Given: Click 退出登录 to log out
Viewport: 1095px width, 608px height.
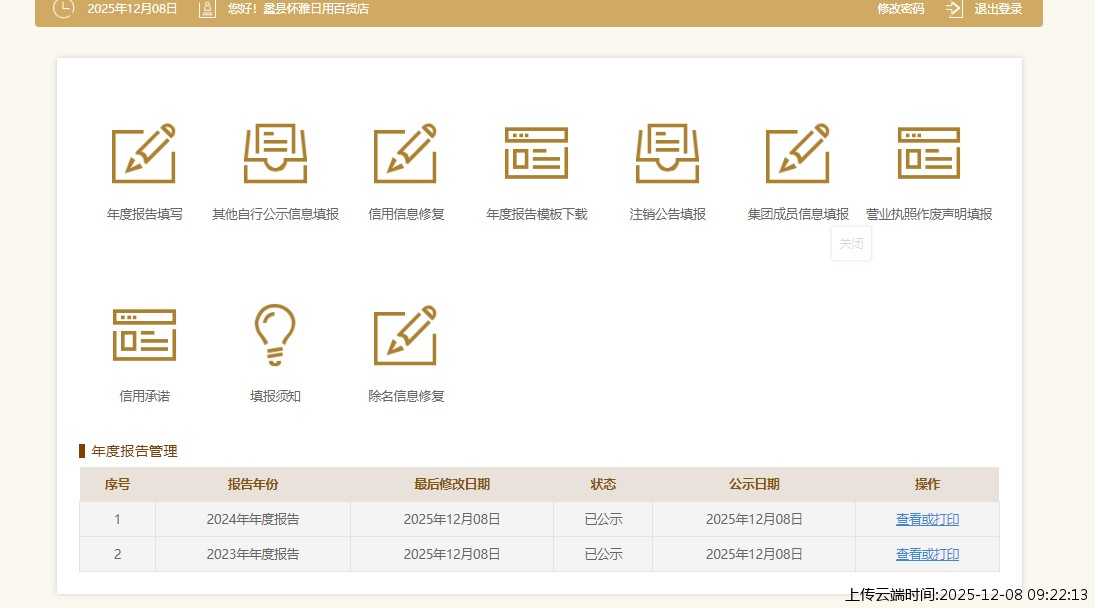Looking at the screenshot, I should pyautogui.click(x=998, y=9).
